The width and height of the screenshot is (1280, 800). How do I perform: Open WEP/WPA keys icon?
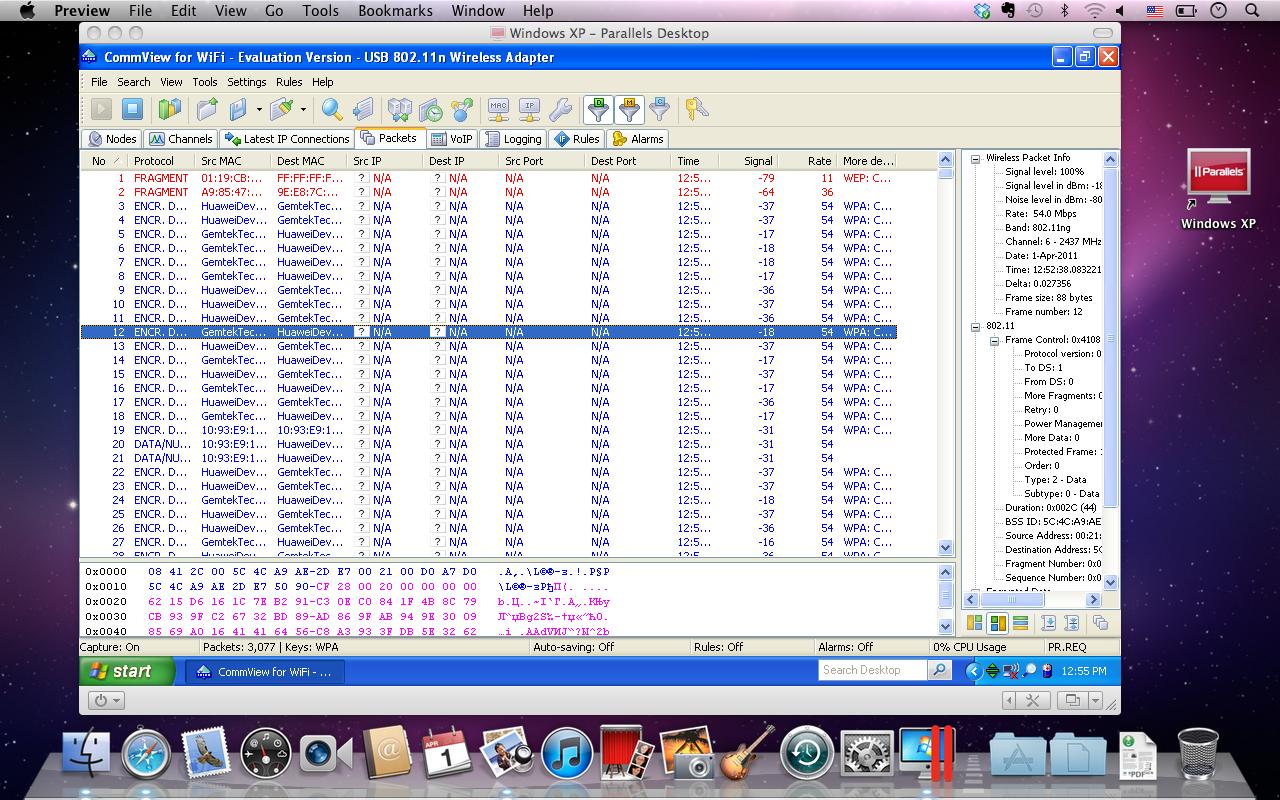[x=697, y=109]
